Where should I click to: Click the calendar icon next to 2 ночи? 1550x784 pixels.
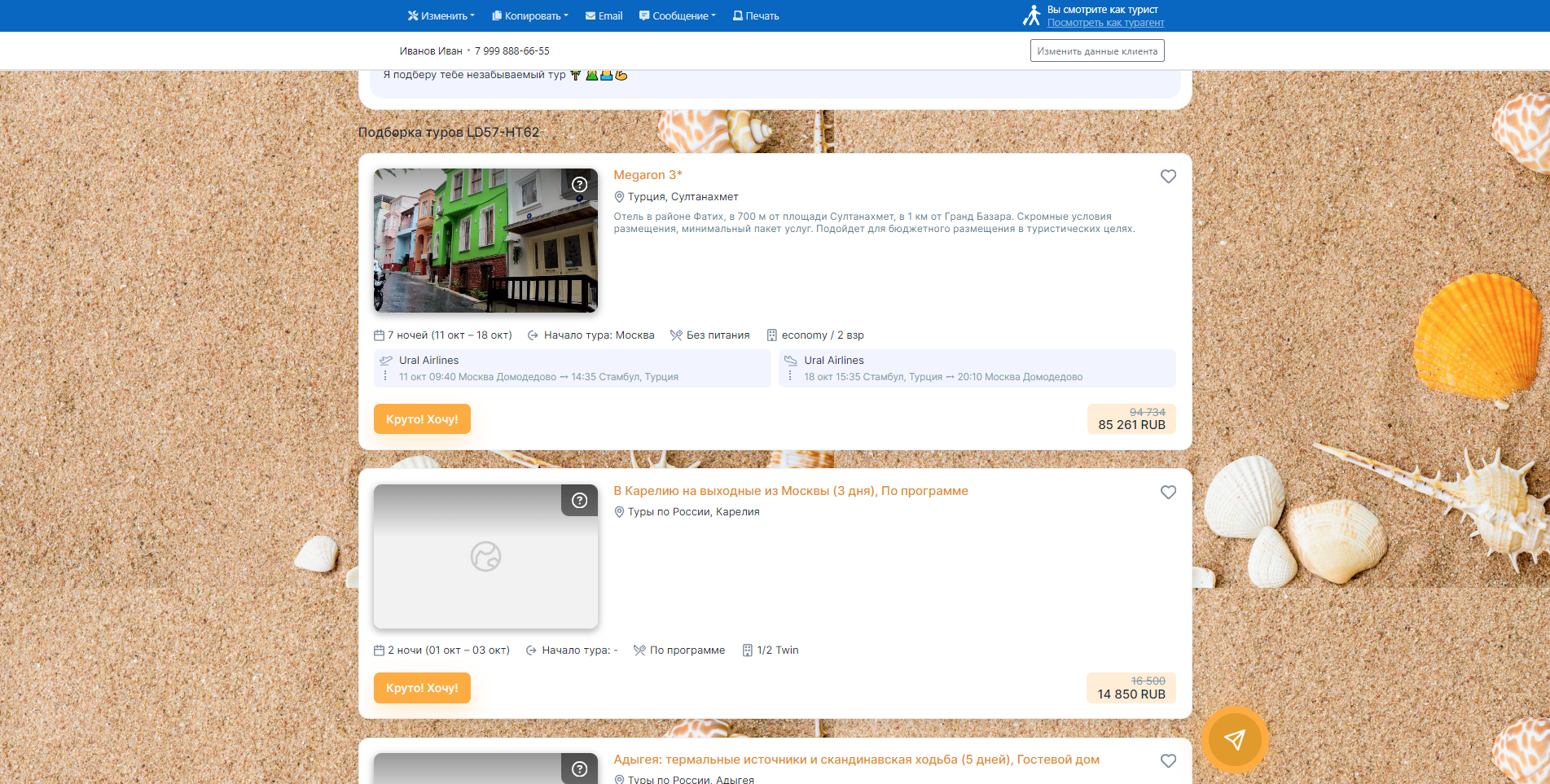click(x=379, y=650)
